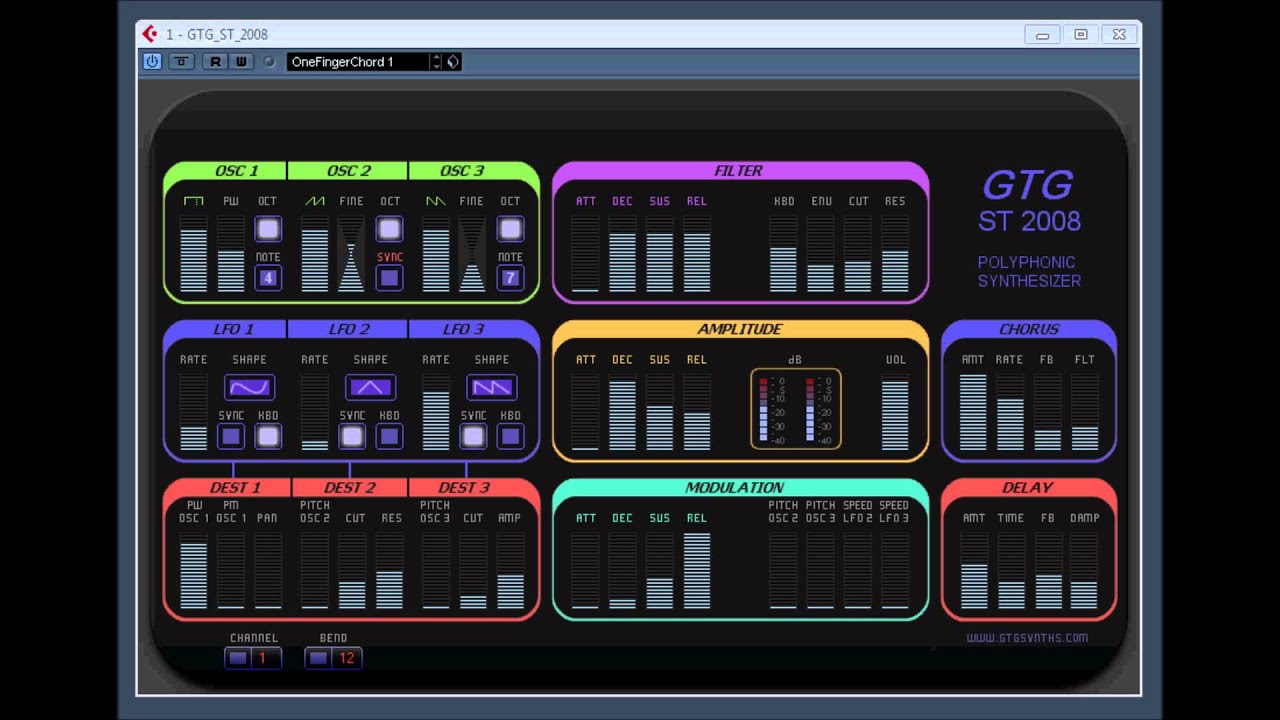
Task: Maximize the GTG_ST_2008 plugin window
Action: [1081, 35]
